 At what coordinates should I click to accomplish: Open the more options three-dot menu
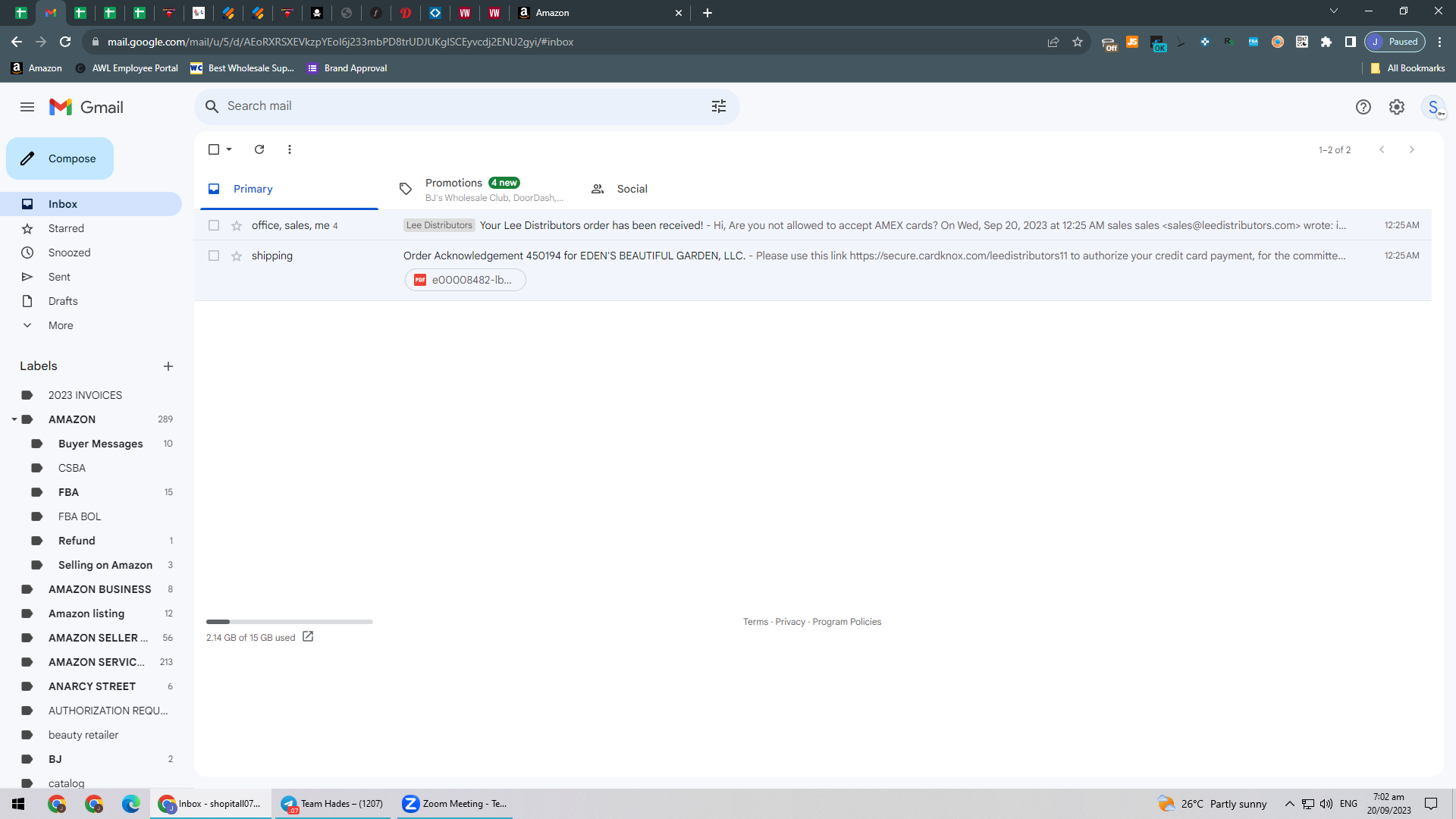tap(290, 149)
